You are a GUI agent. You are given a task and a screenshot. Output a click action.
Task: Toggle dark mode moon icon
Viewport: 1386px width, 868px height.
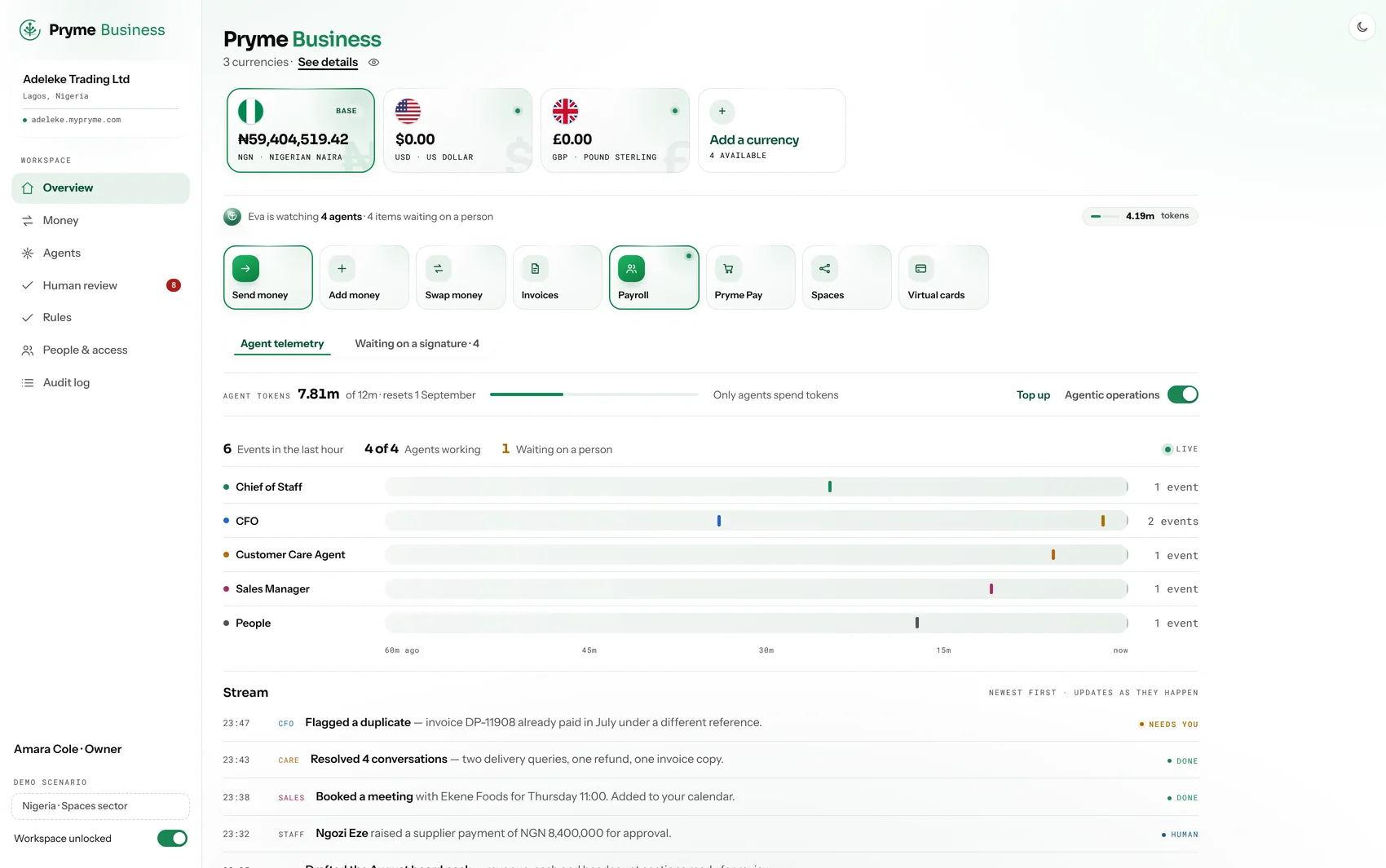[1362, 27]
